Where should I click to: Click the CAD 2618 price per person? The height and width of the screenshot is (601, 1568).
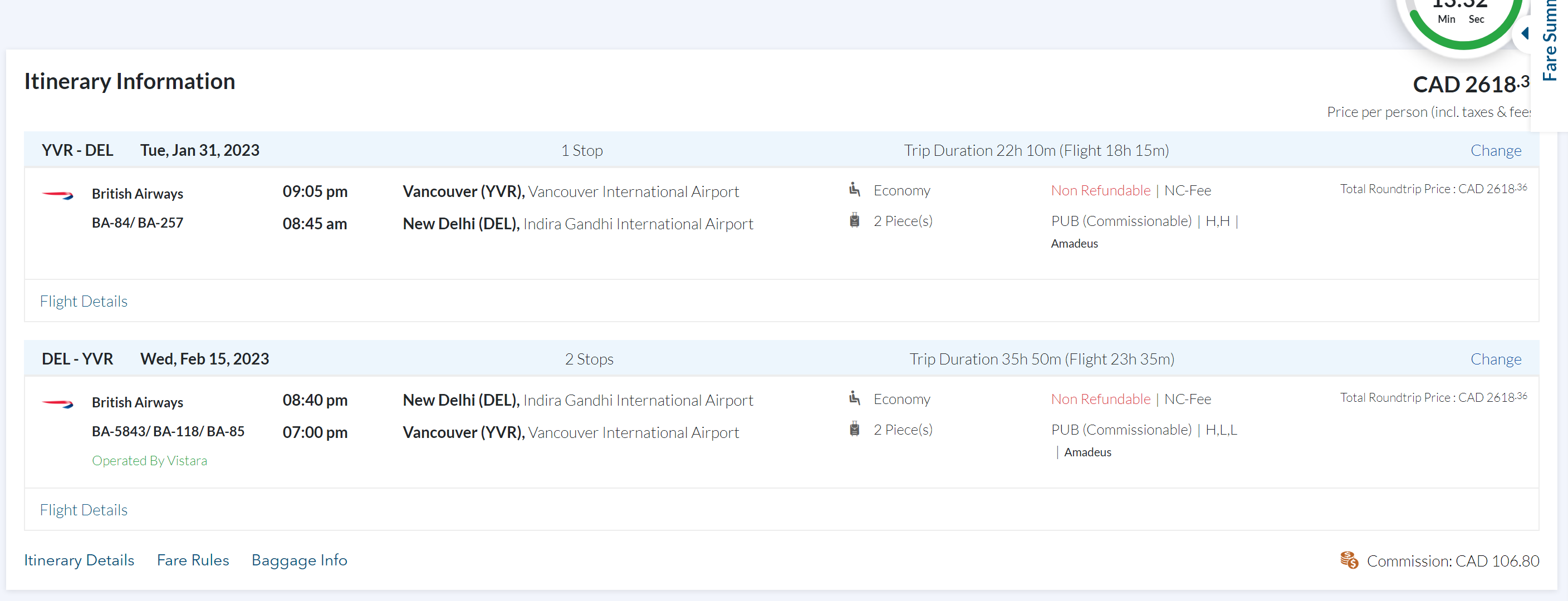coord(1469,85)
